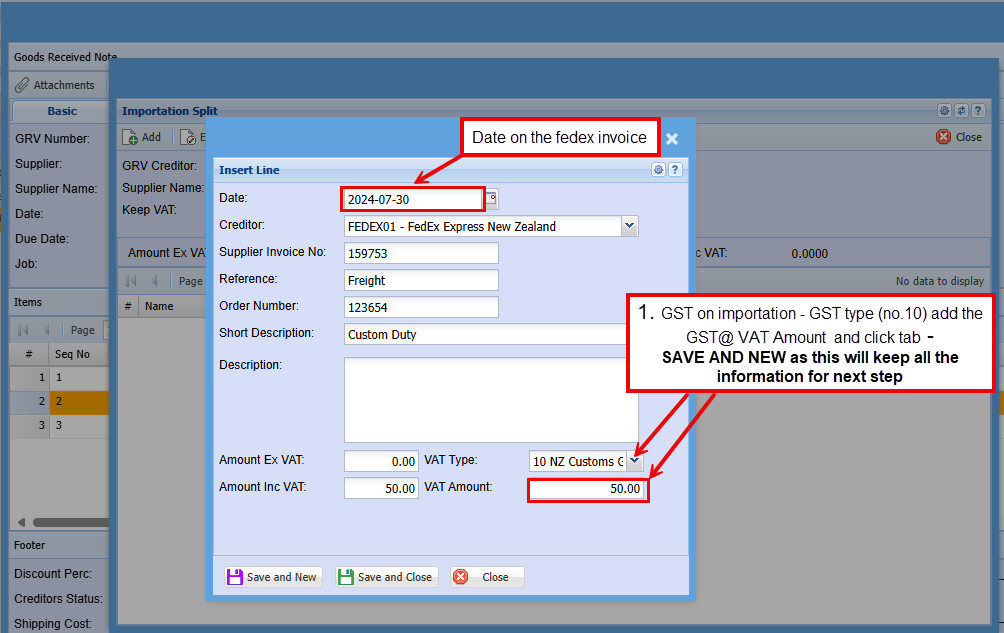Image resolution: width=1004 pixels, height=633 pixels.
Task: Select the large Description text area
Action: tap(491, 400)
